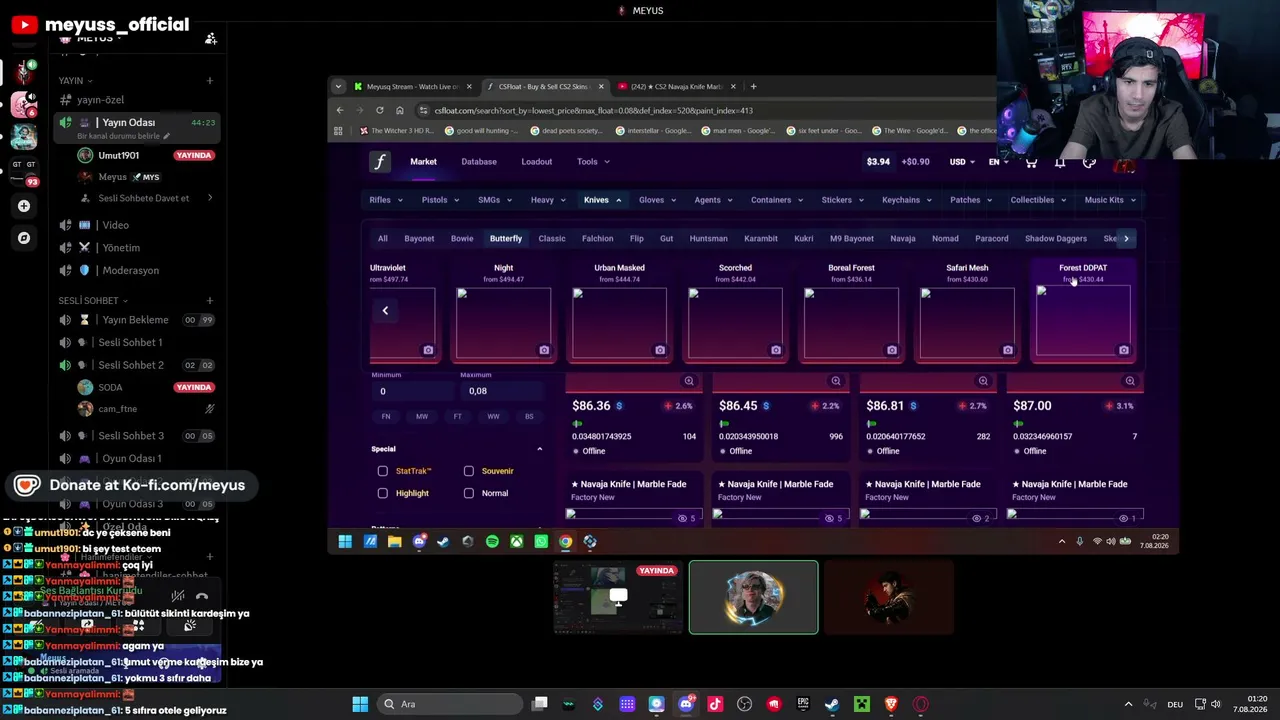The width and height of the screenshot is (1280, 720).
Task: Click the magnifier on the $86.81 listing
Action: [x=983, y=381]
